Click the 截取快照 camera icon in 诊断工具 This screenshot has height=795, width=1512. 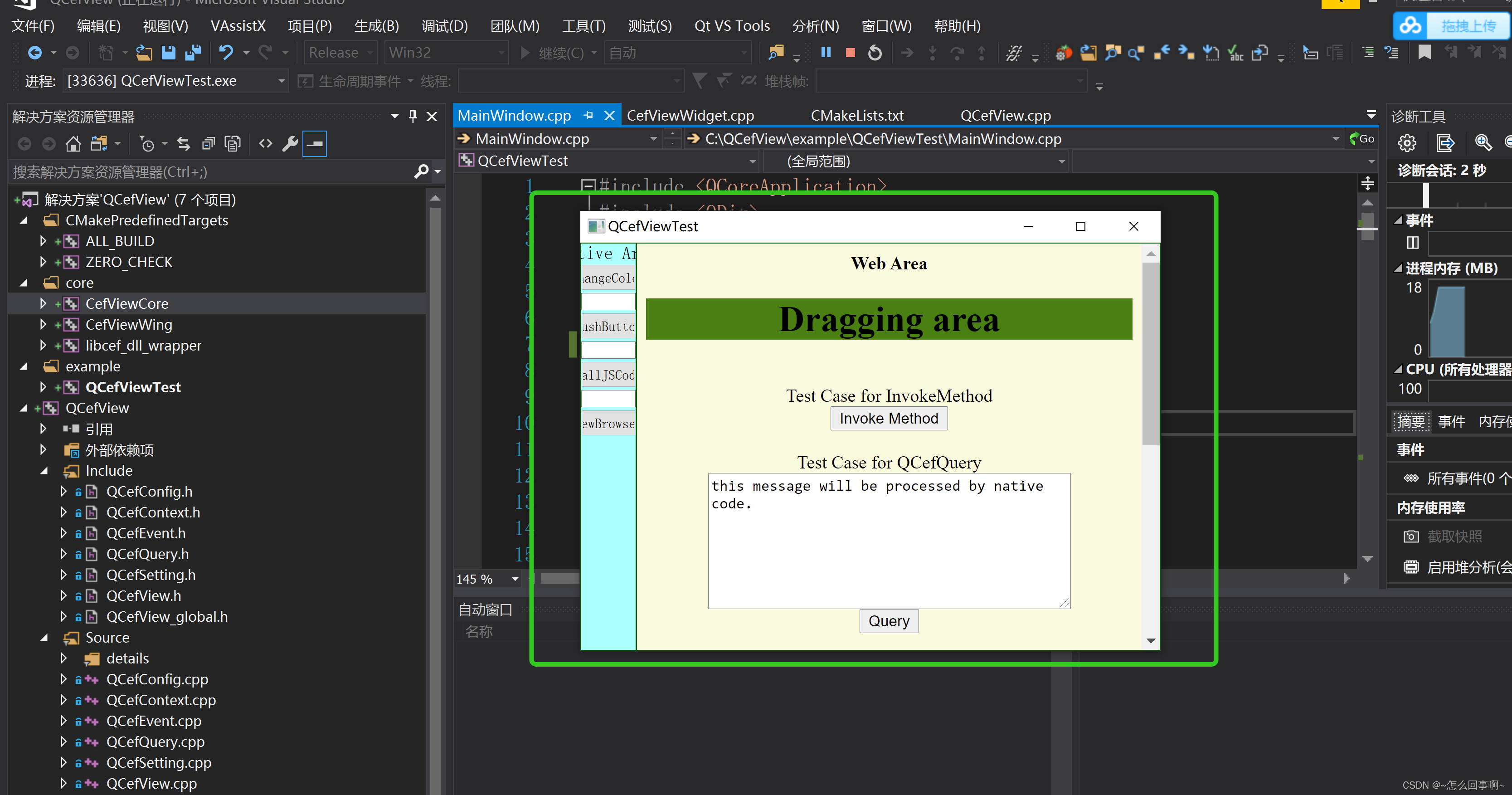pos(1411,536)
